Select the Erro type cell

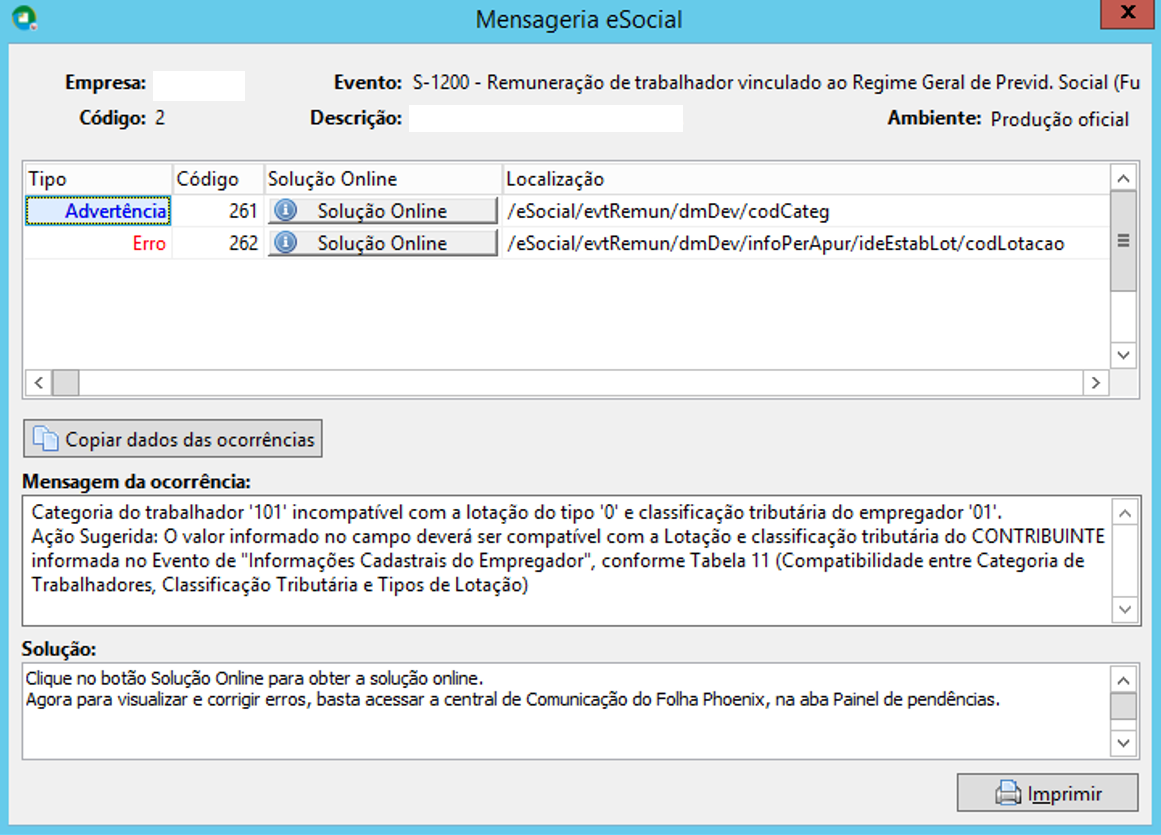click(x=98, y=243)
